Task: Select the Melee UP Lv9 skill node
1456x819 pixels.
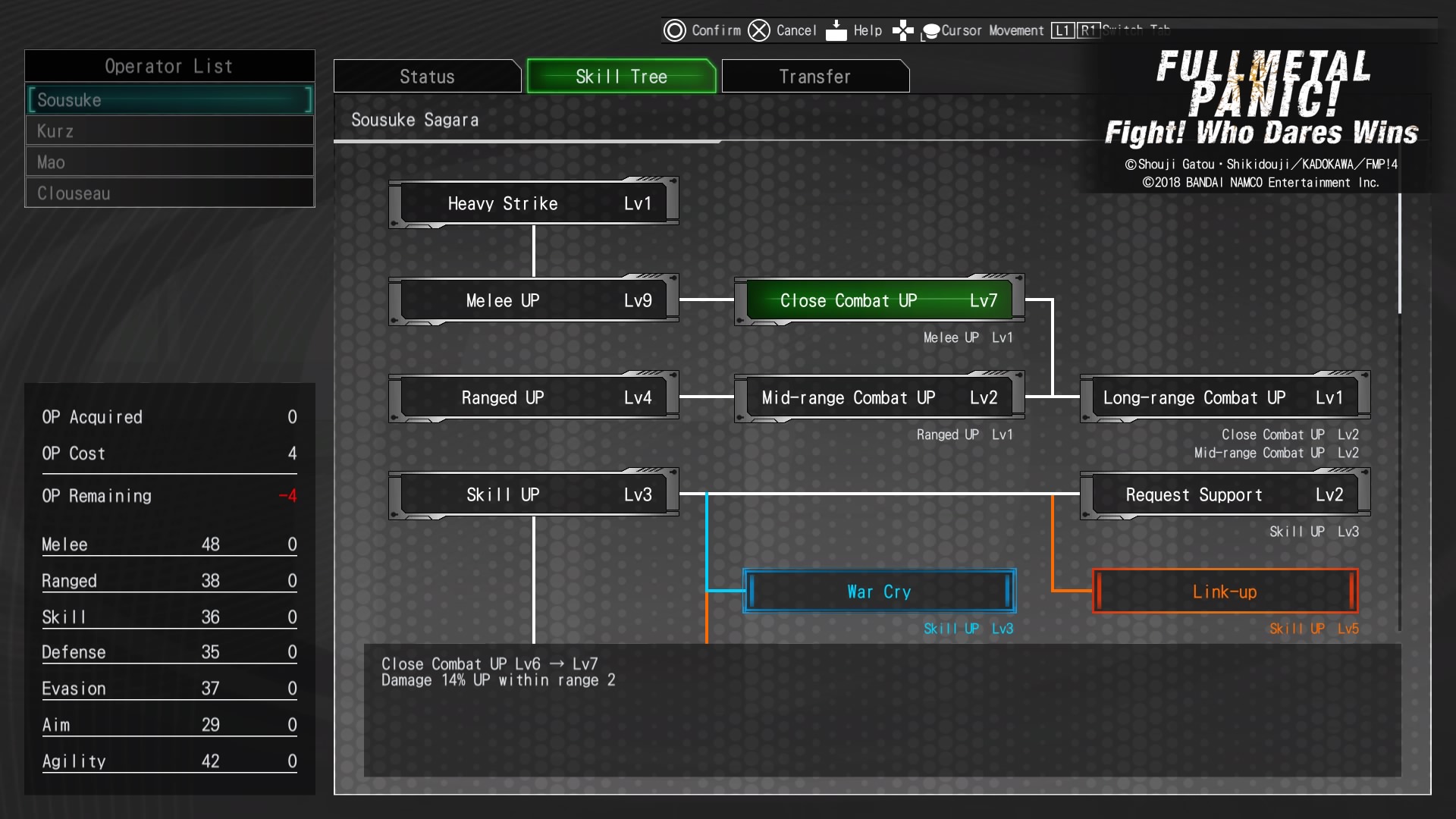Action: 534,300
